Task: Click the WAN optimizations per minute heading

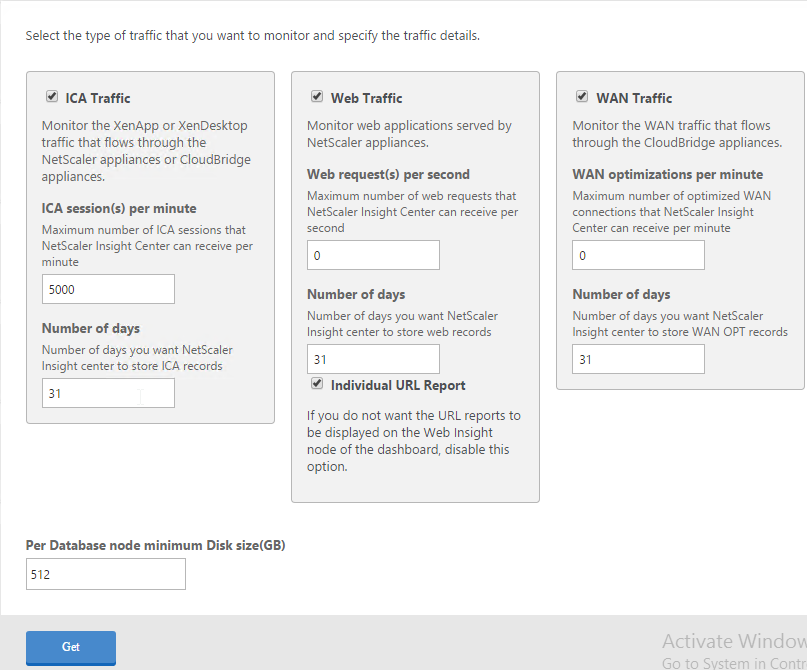Action: 668,174
